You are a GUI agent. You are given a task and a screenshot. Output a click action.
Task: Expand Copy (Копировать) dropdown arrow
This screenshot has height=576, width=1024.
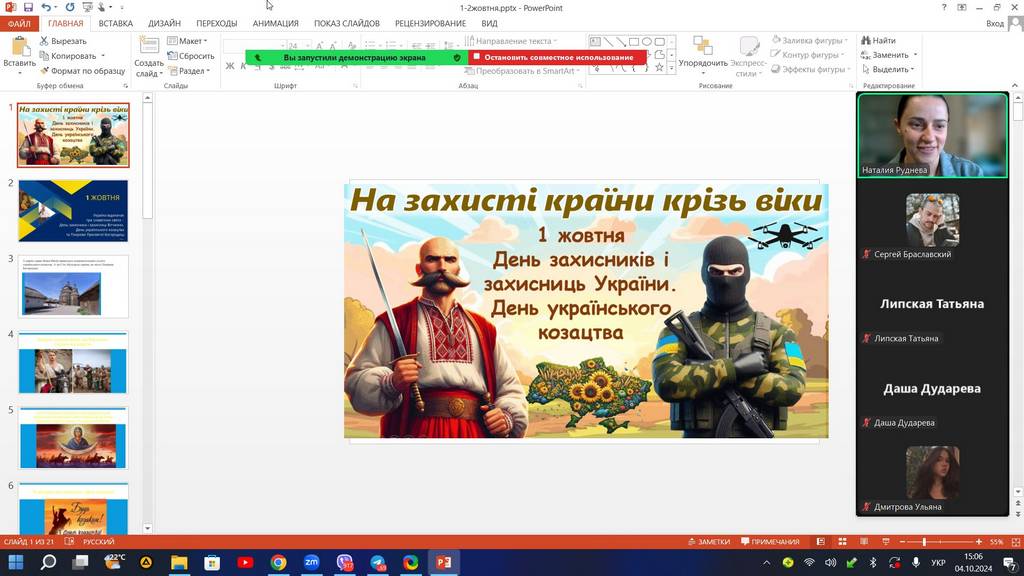coord(103,56)
